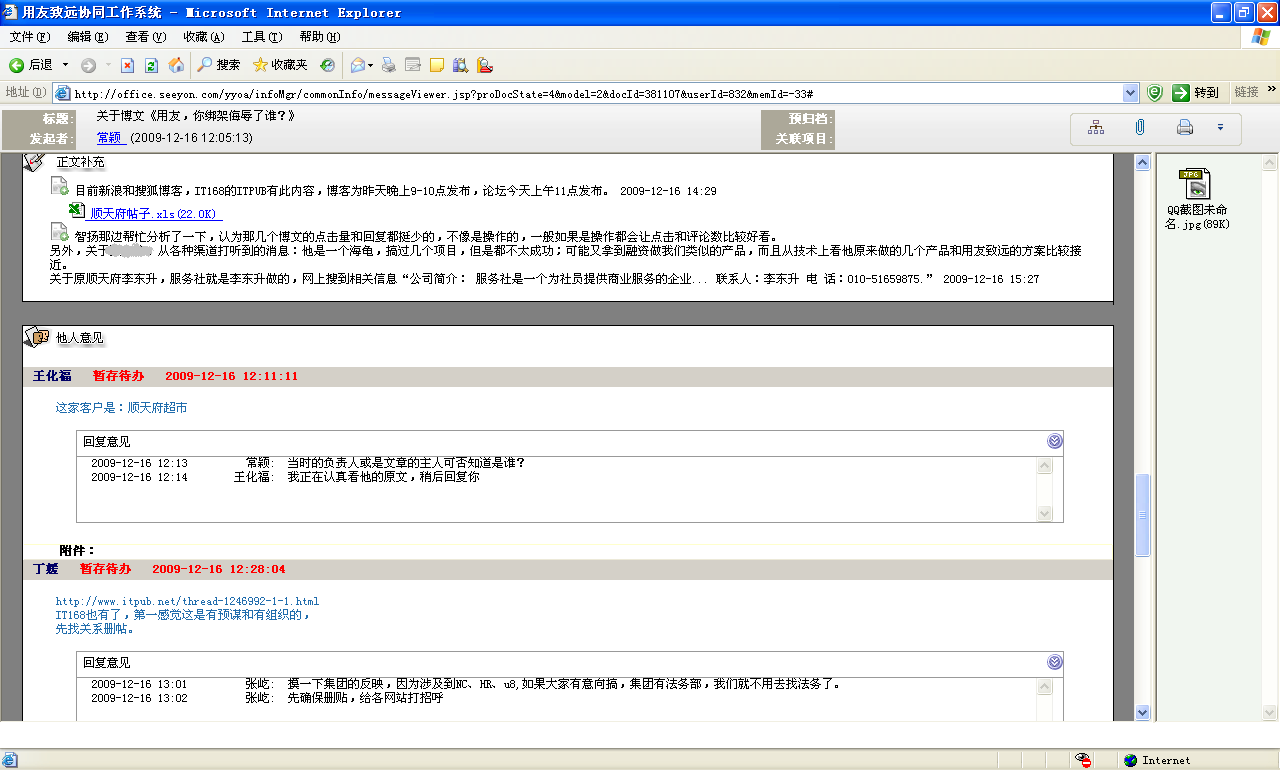Screen dimensions: 1280x770
Task: Click the Internet zone globe in status bar
Action: (1131, 760)
